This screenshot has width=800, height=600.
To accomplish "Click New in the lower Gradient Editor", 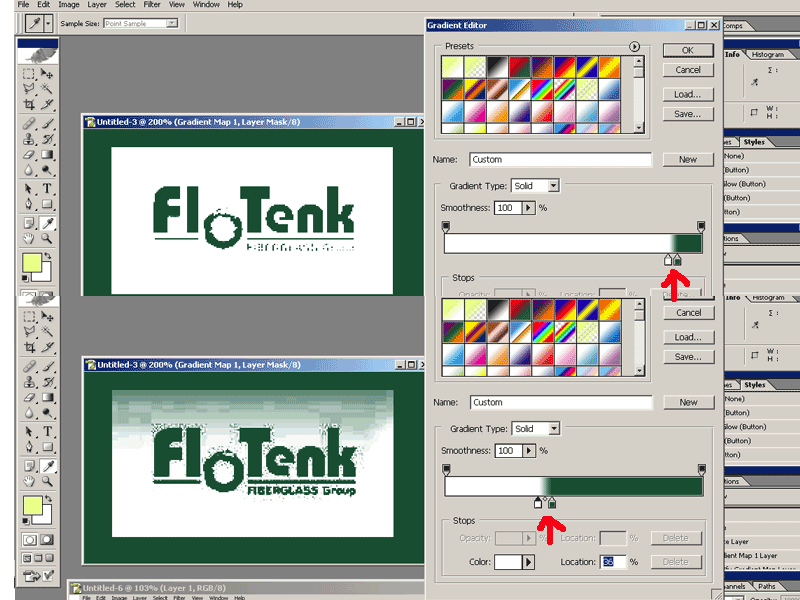I will coord(688,403).
